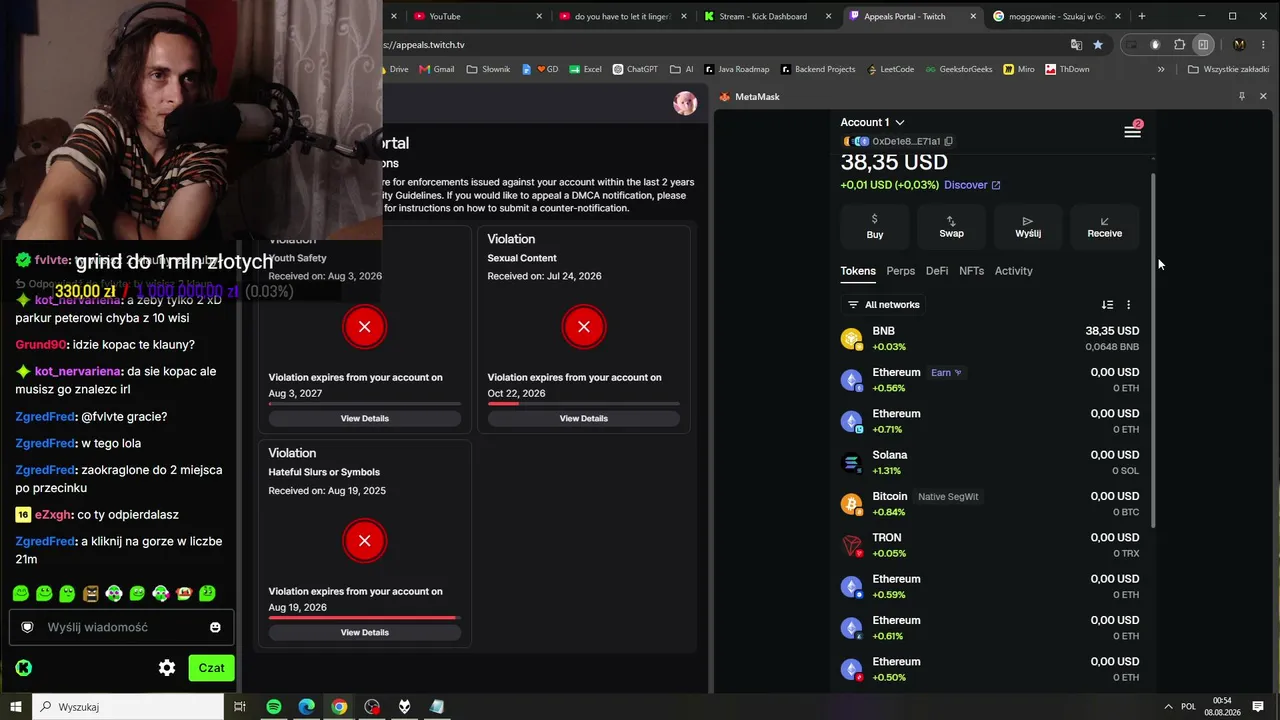
Task: Open the Chrome extensions puzzle icon
Action: point(1179,45)
